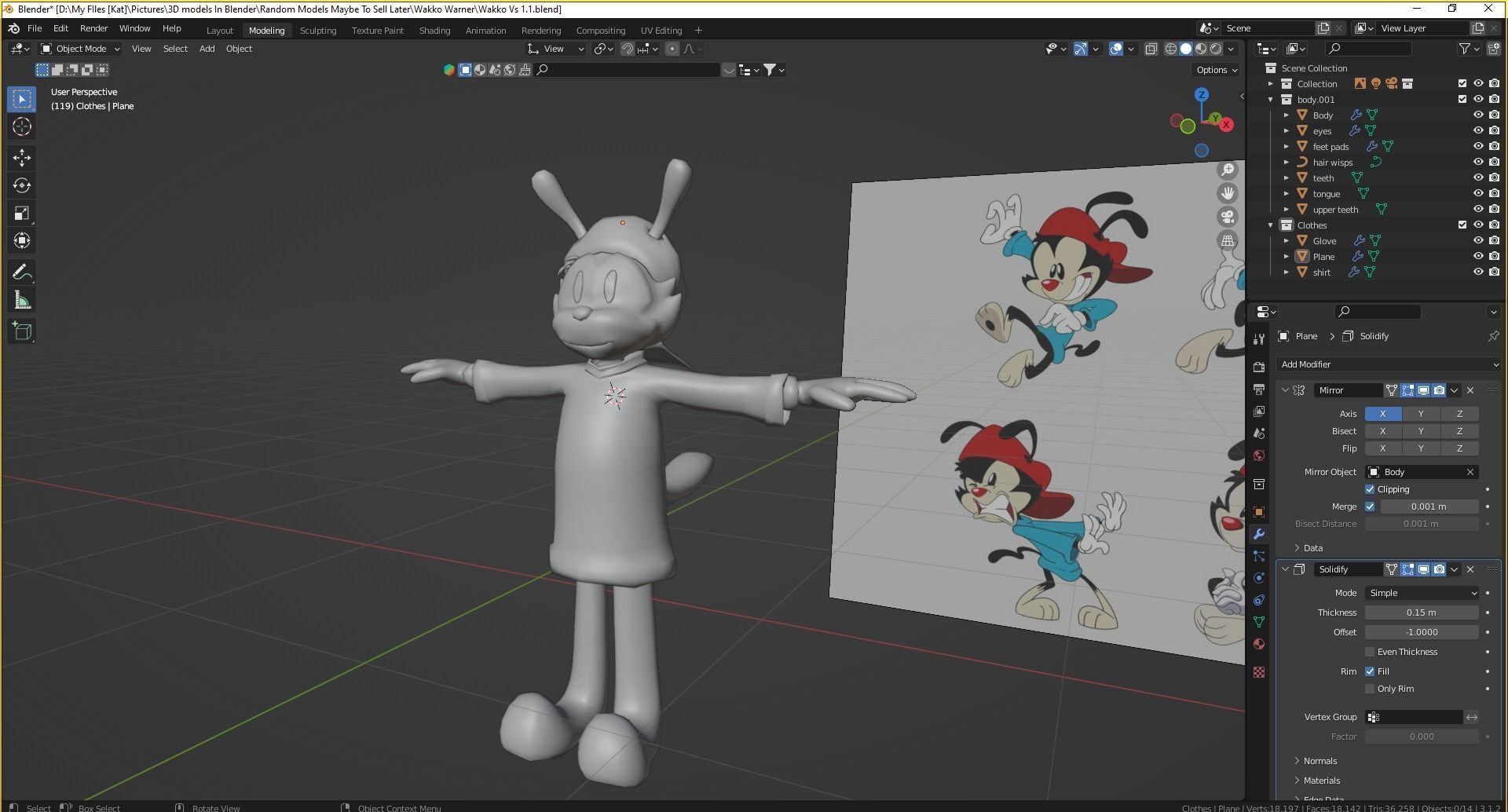Open the viewport Add menu

click(207, 49)
